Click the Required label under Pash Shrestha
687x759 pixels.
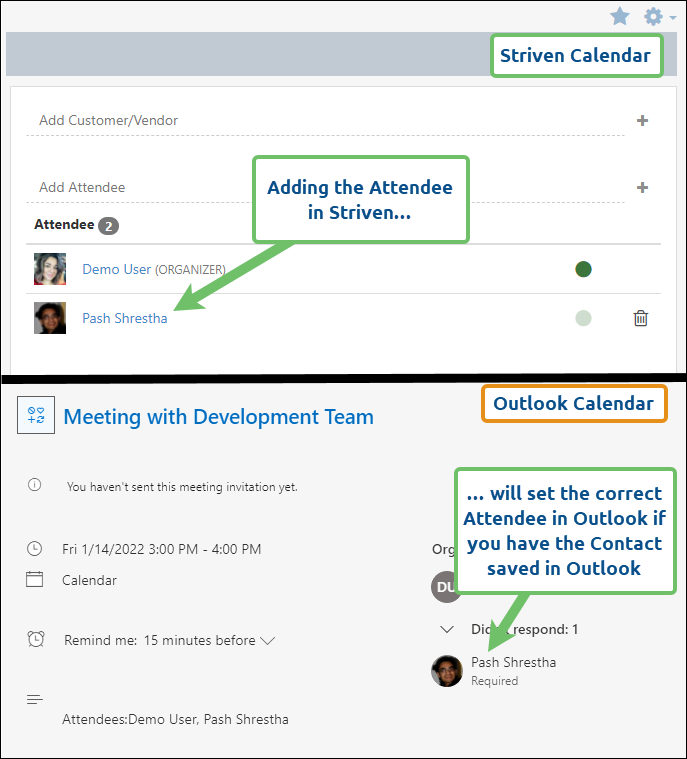click(x=494, y=681)
